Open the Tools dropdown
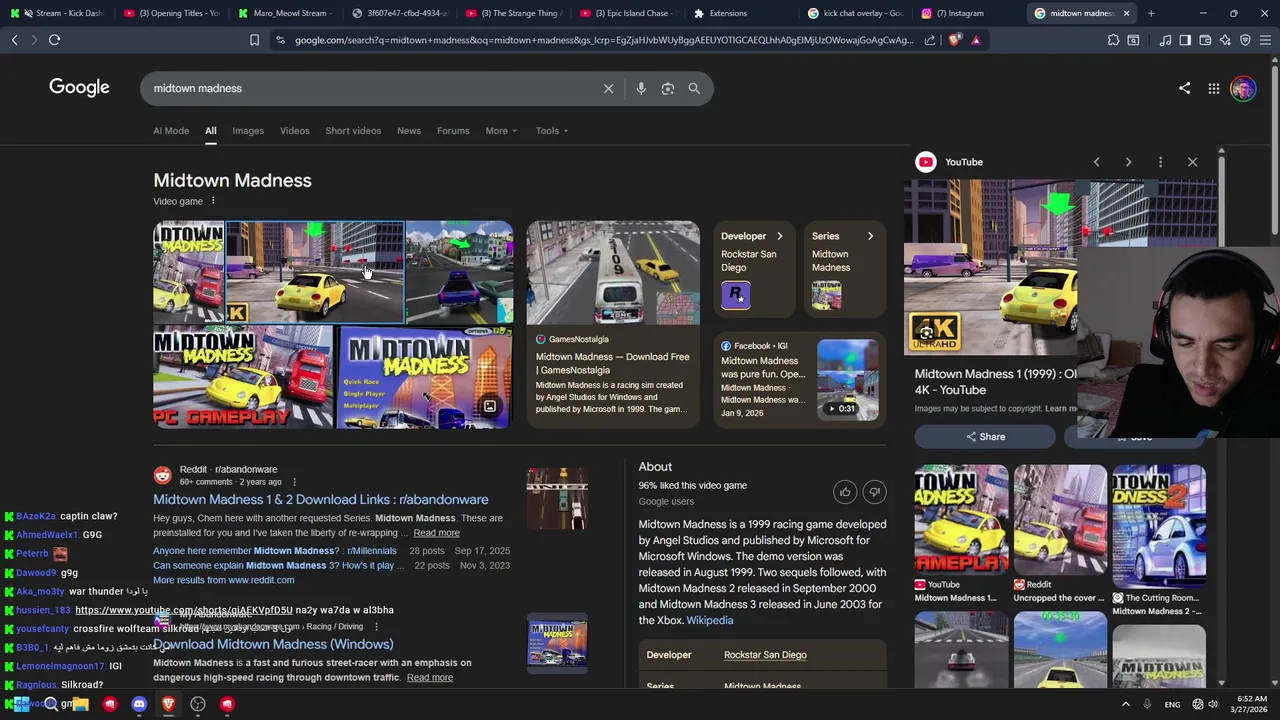Screen dimensions: 1280x720 click(x=551, y=131)
